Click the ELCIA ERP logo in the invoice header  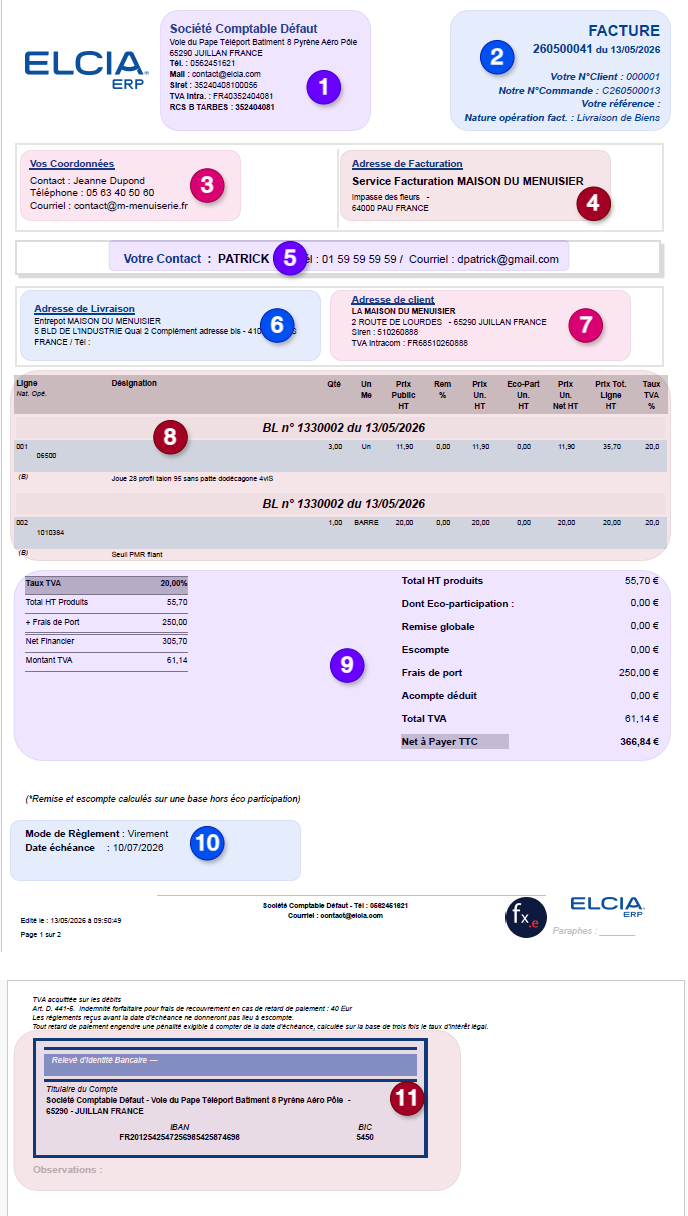(x=86, y=70)
